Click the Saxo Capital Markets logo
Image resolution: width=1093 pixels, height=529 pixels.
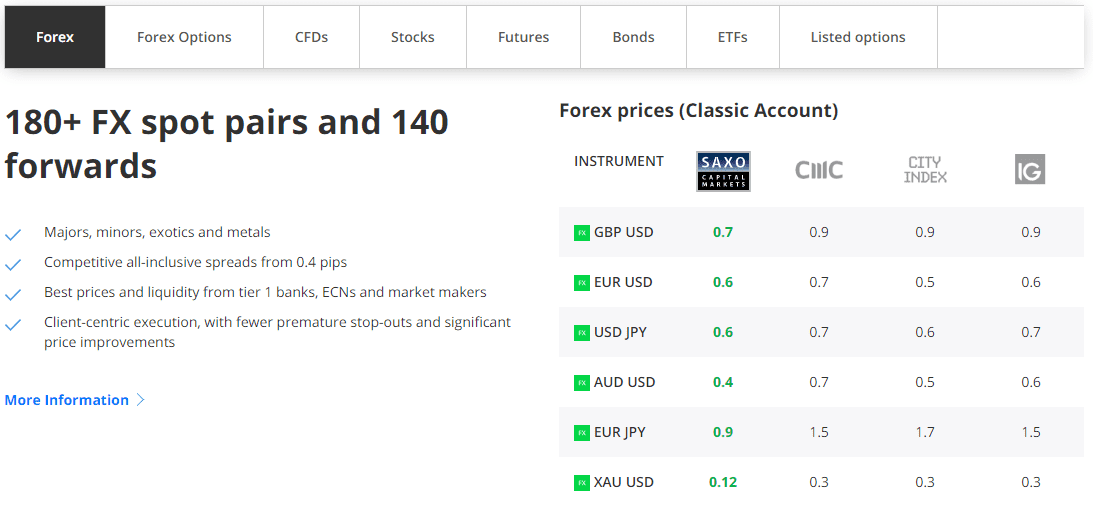pos(723,171)
